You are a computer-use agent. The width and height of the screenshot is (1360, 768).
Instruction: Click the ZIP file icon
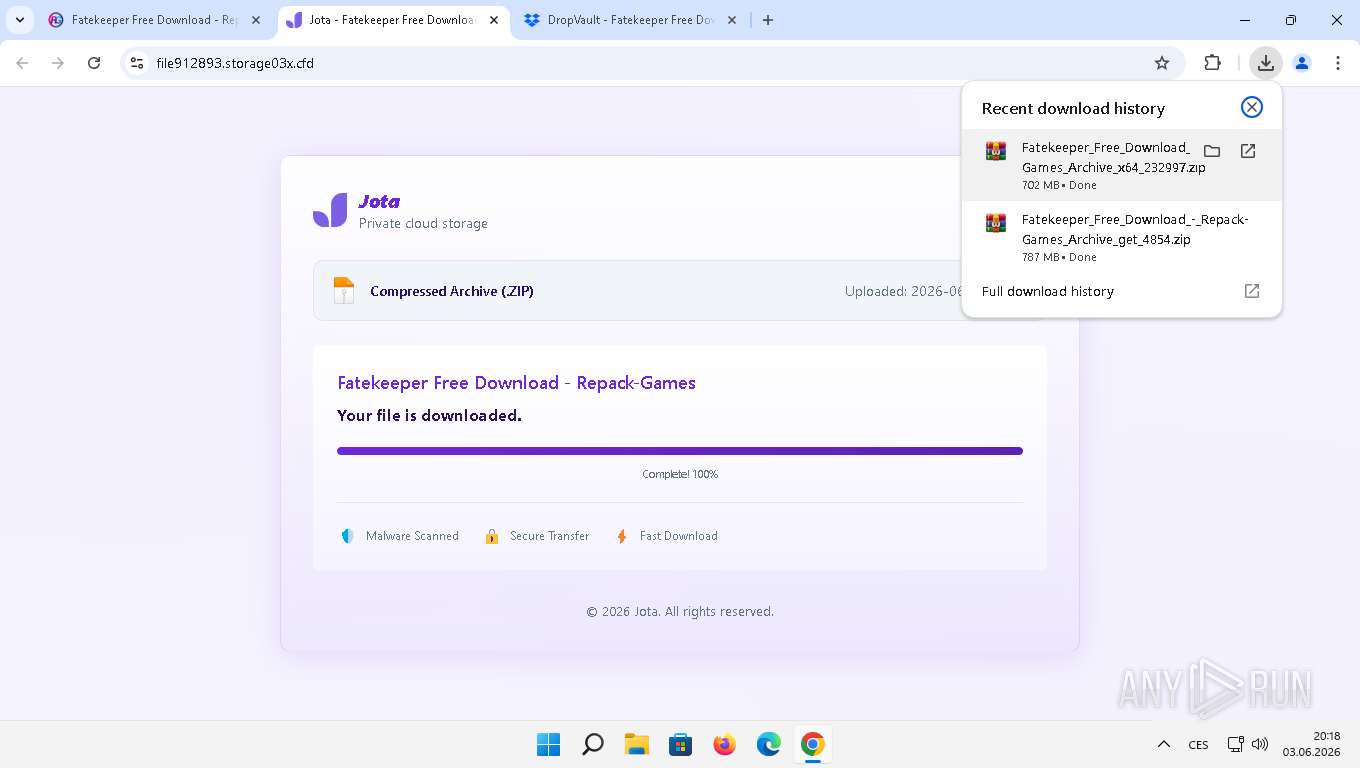344,291
